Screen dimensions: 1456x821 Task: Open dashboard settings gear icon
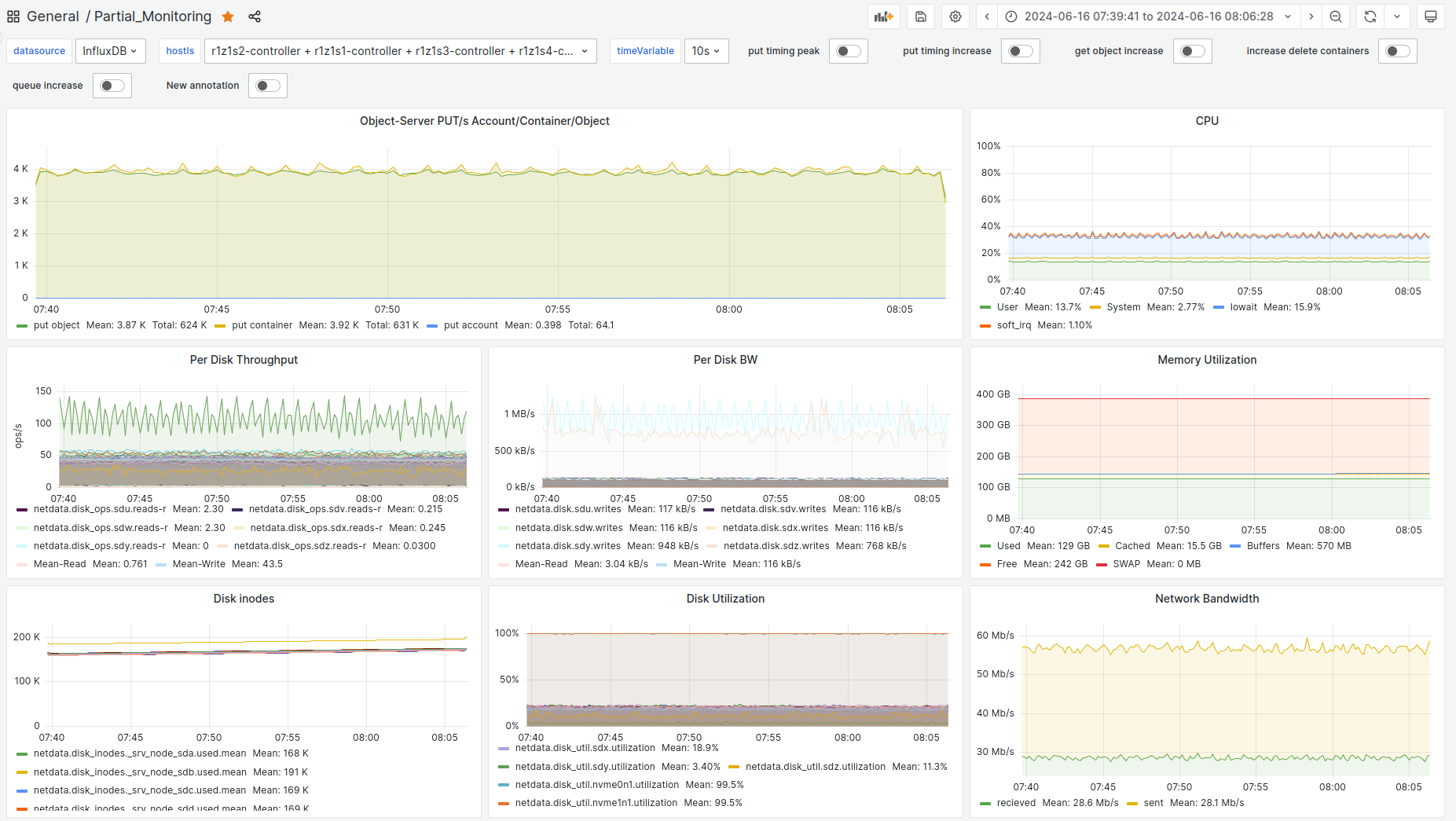click(x=955, y=16)
